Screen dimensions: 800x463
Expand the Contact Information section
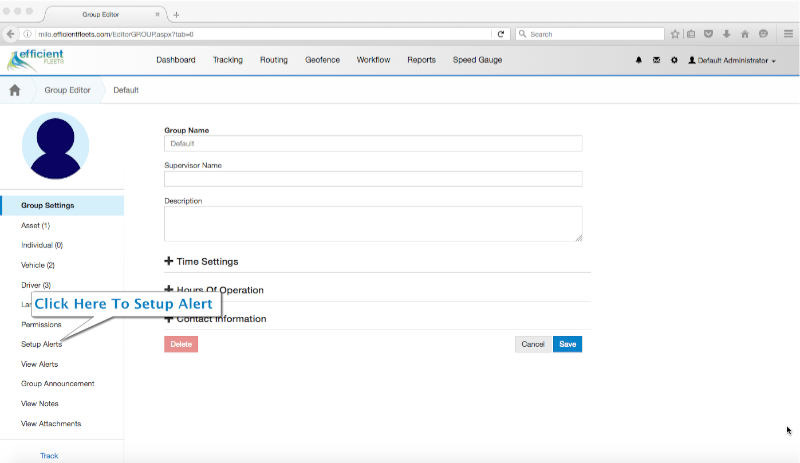(x=215, y=319)
